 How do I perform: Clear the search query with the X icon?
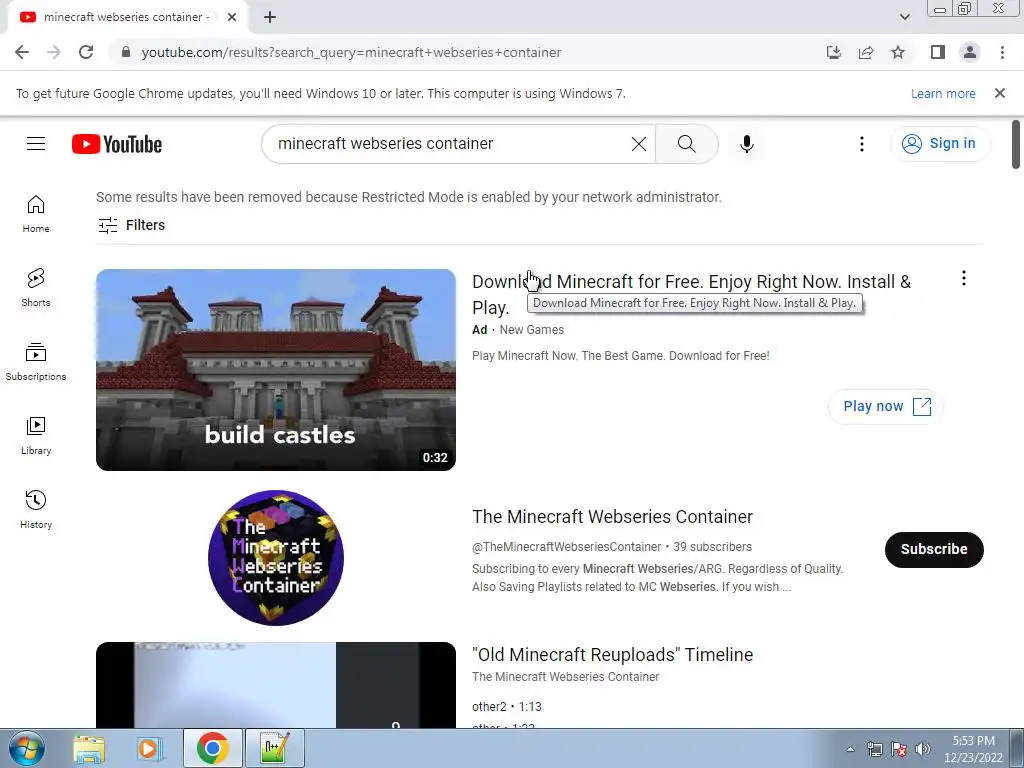pyautogui.click(x=639, y=144)
